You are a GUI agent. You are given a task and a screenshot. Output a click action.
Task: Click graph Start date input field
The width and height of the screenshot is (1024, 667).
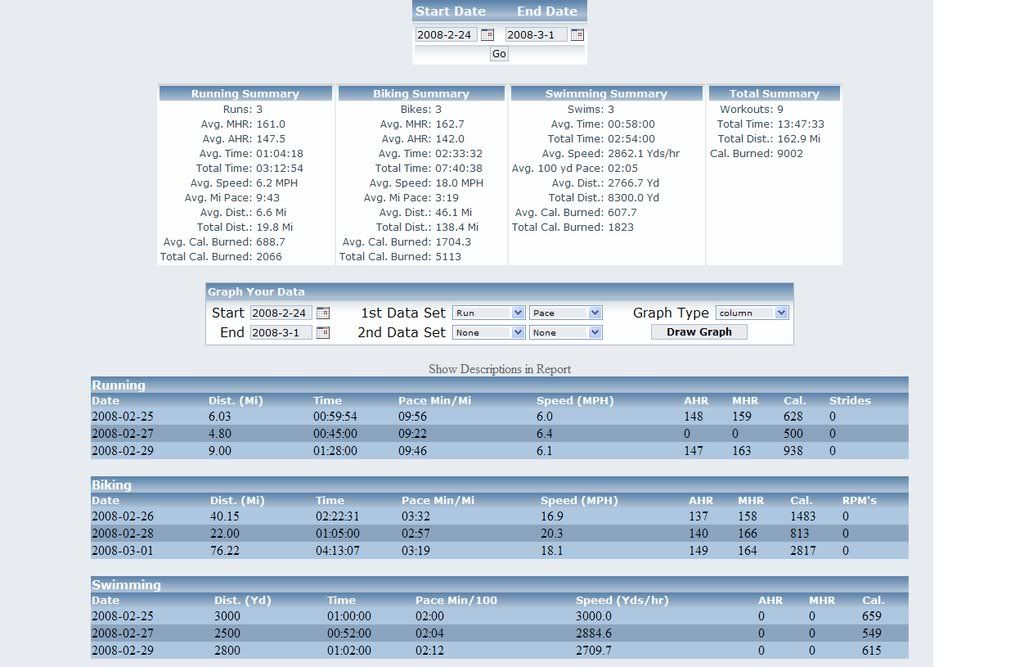coord(281,313)
